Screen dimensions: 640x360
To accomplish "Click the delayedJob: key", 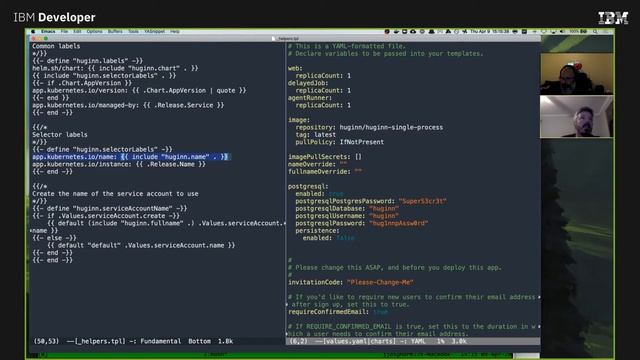I will coord(308,83).
